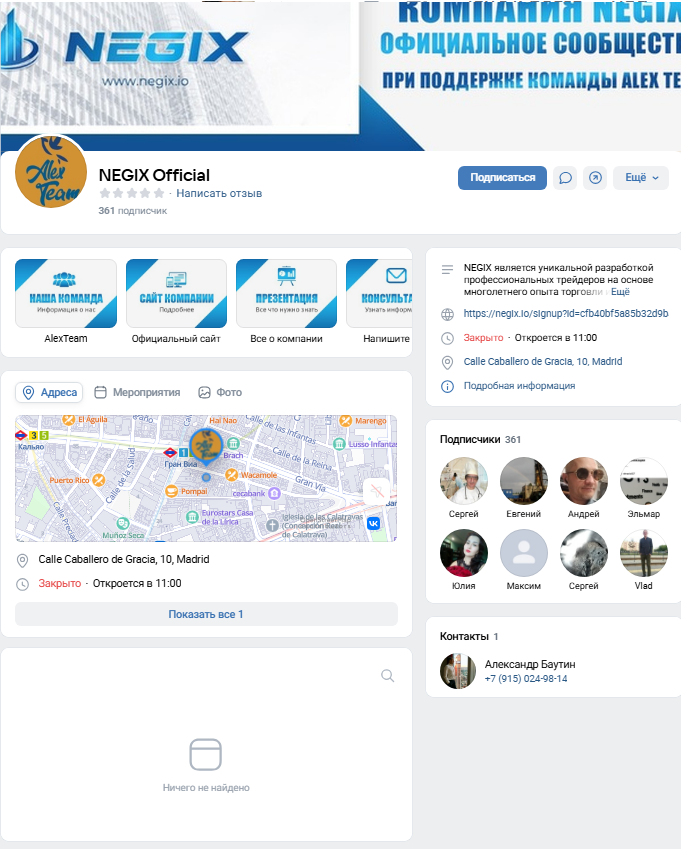681x849 pixels.
Task: Switch to the Фото tab
Action: [x=220, y=393]
